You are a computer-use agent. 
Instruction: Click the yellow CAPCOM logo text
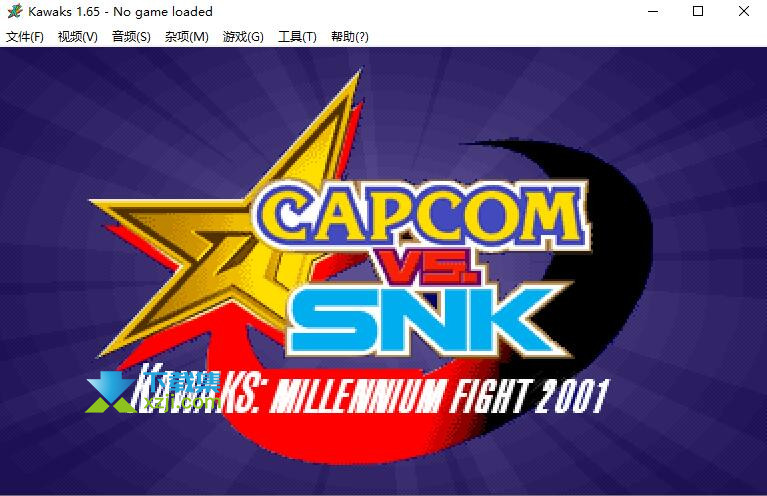423,215
